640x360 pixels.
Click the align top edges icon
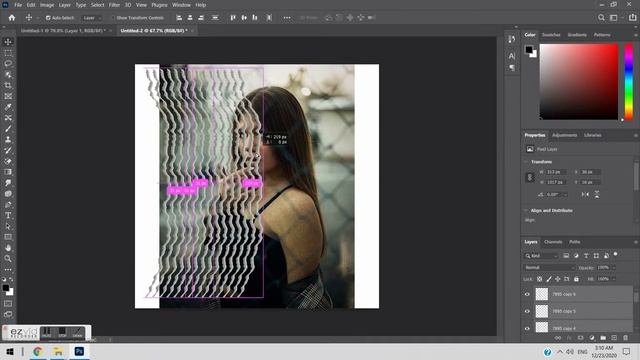click(x=233, y=18)
